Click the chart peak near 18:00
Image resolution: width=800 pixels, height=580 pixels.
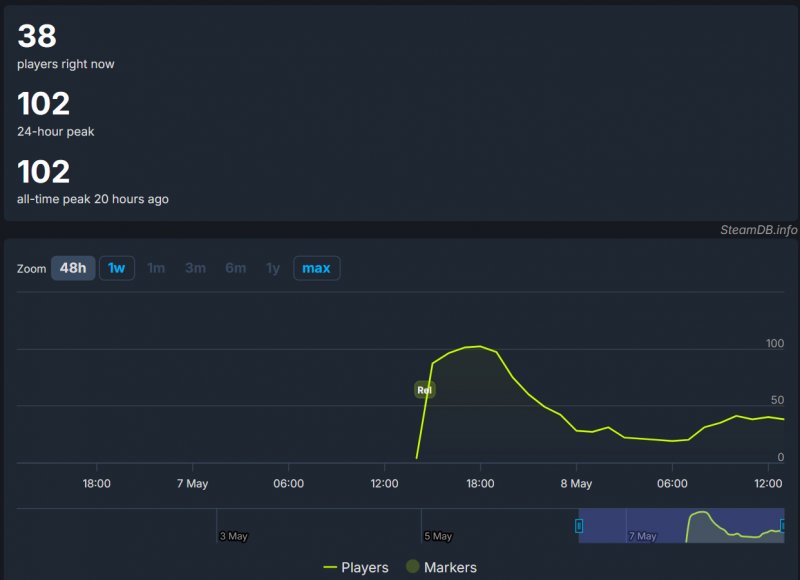coord(480,346)
